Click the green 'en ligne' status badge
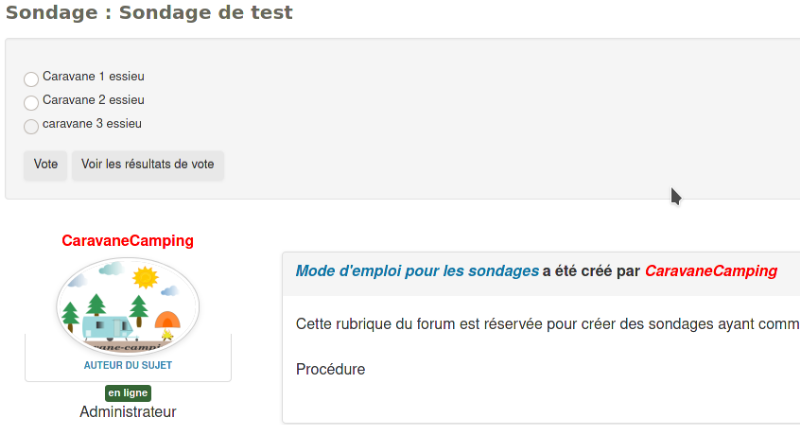This screenshot has width=800, height=425. coord(128,393)
